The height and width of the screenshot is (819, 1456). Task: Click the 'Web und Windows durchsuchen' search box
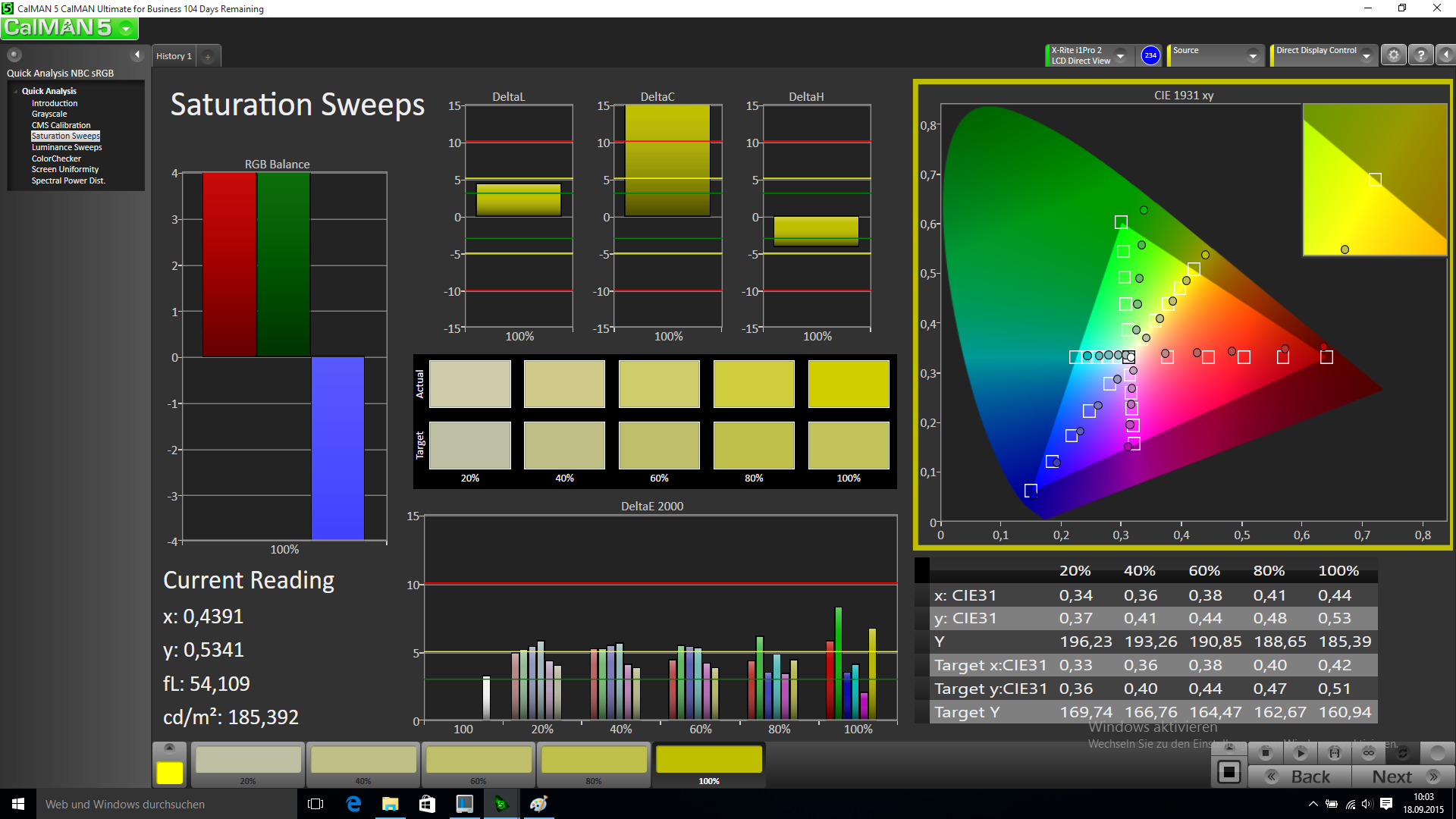click(x=167, y=804)
